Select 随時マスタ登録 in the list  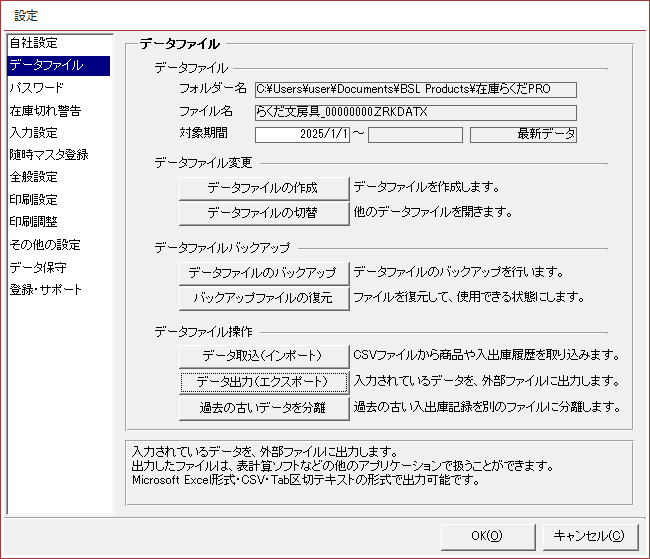(x=49, y=155)
